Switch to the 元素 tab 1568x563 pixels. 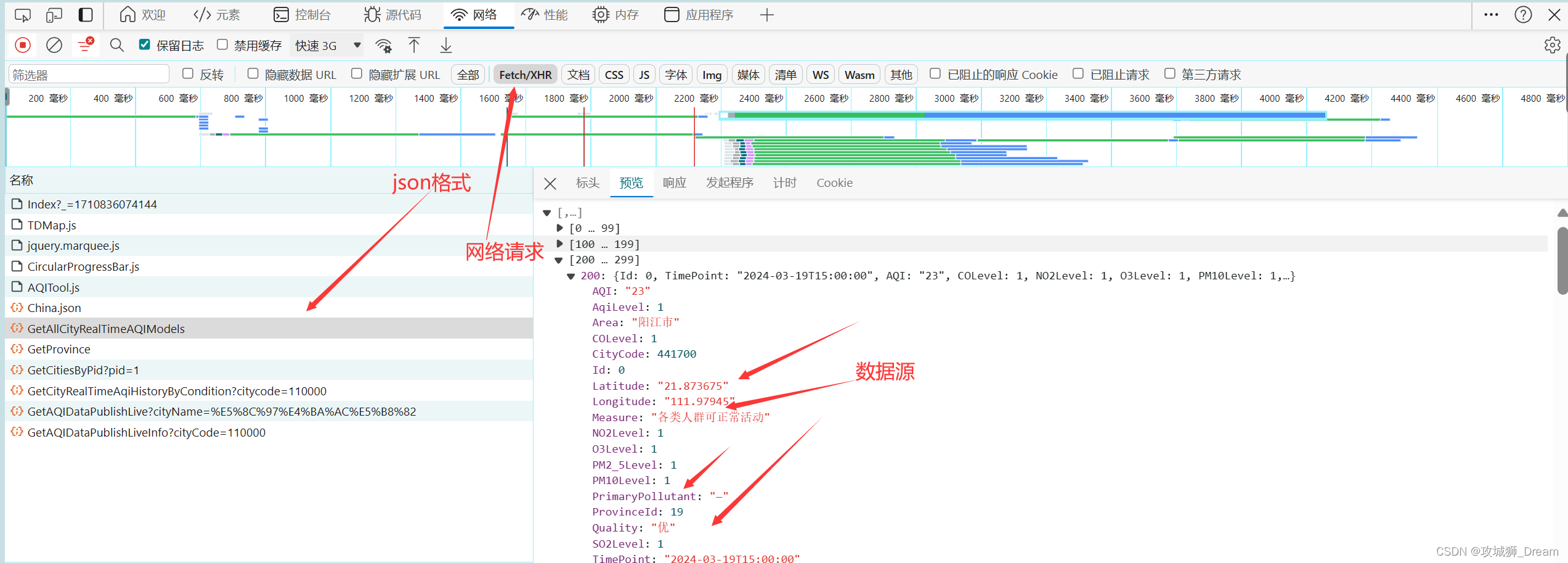click(216, 15)
